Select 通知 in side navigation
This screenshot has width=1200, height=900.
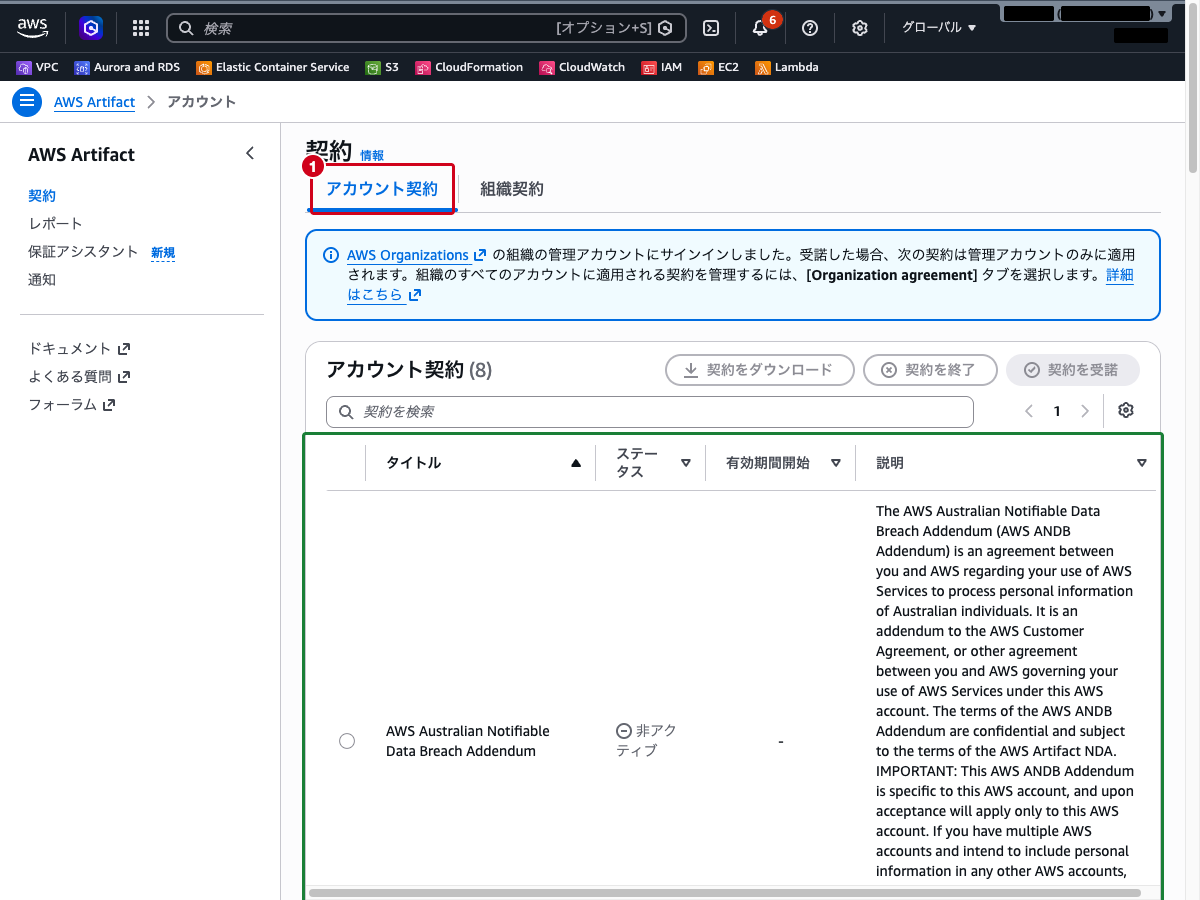(x=42, y=280)
